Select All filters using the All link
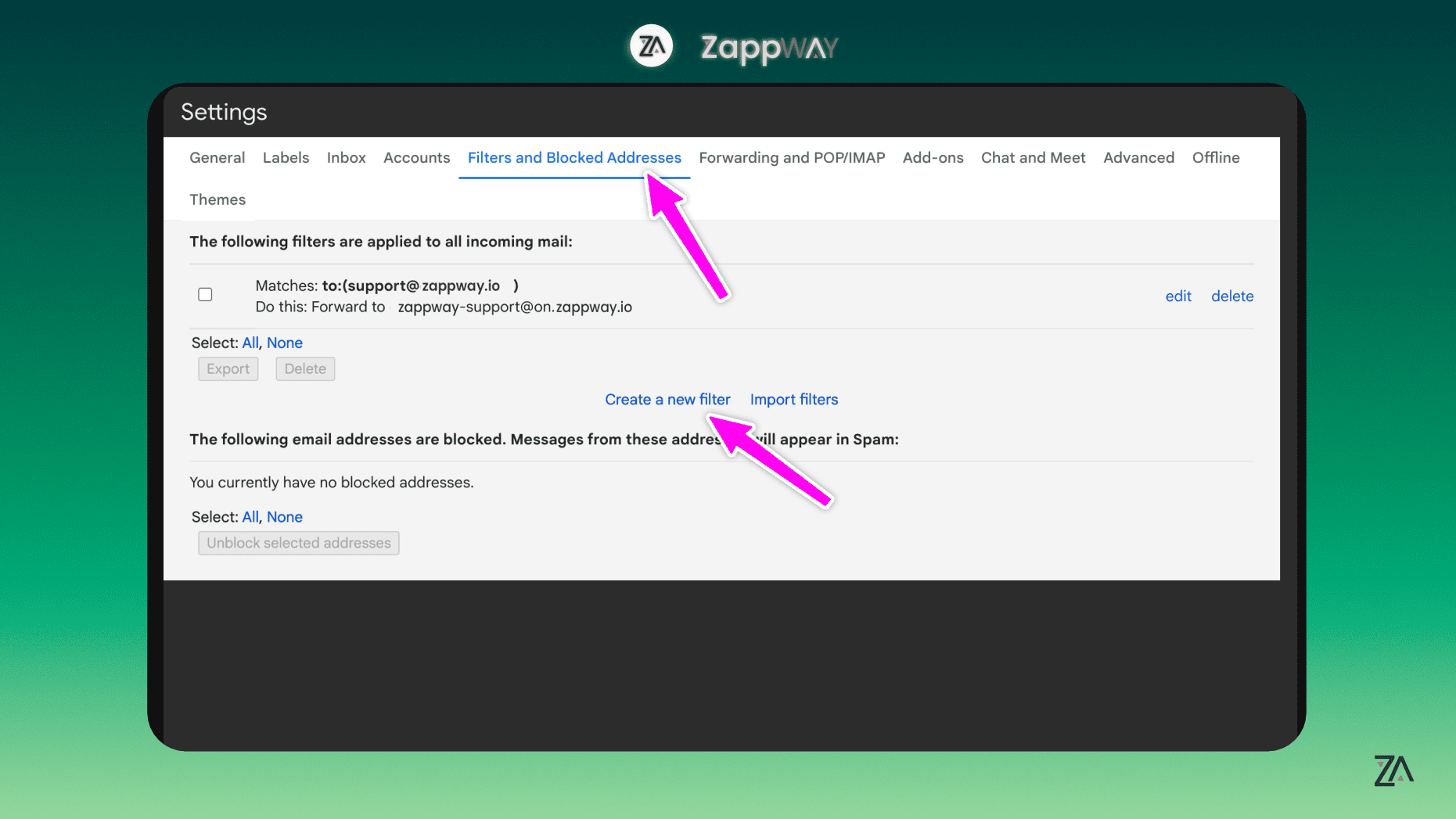The image size is (1456, 819). (x=250, y=343)
